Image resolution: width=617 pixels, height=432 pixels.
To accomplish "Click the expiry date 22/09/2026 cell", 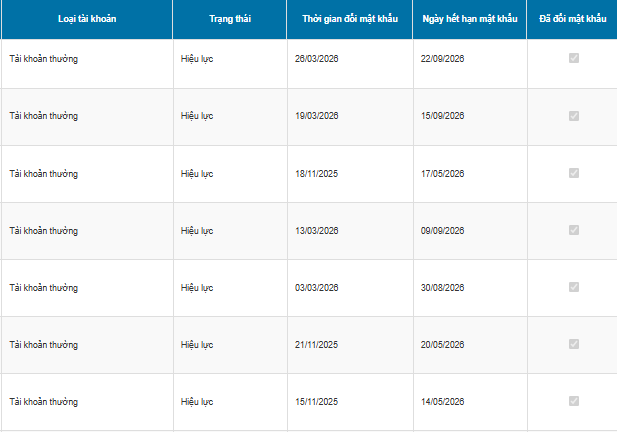I will click(443, 59).
